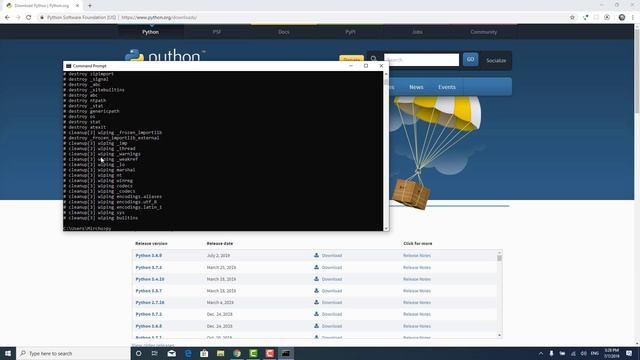This screenshot has width=640, height=360.
Task: Focus the python.org Search field
Action: [x=421, y=60]
